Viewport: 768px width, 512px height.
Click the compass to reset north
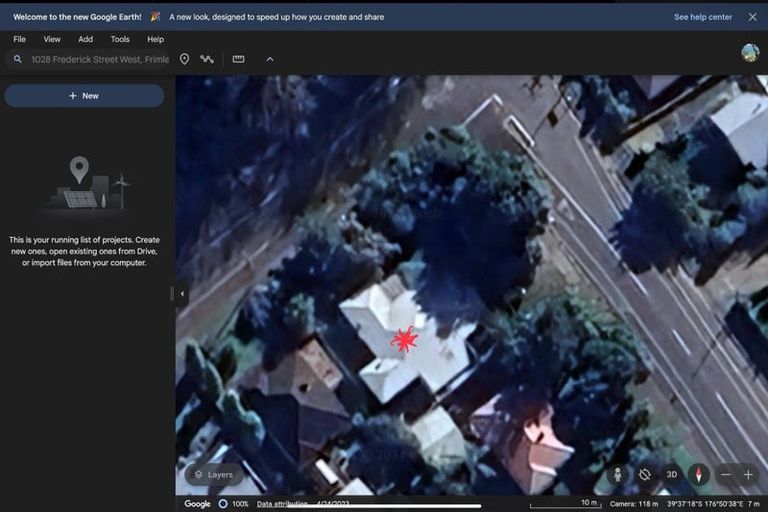[698, 474]
